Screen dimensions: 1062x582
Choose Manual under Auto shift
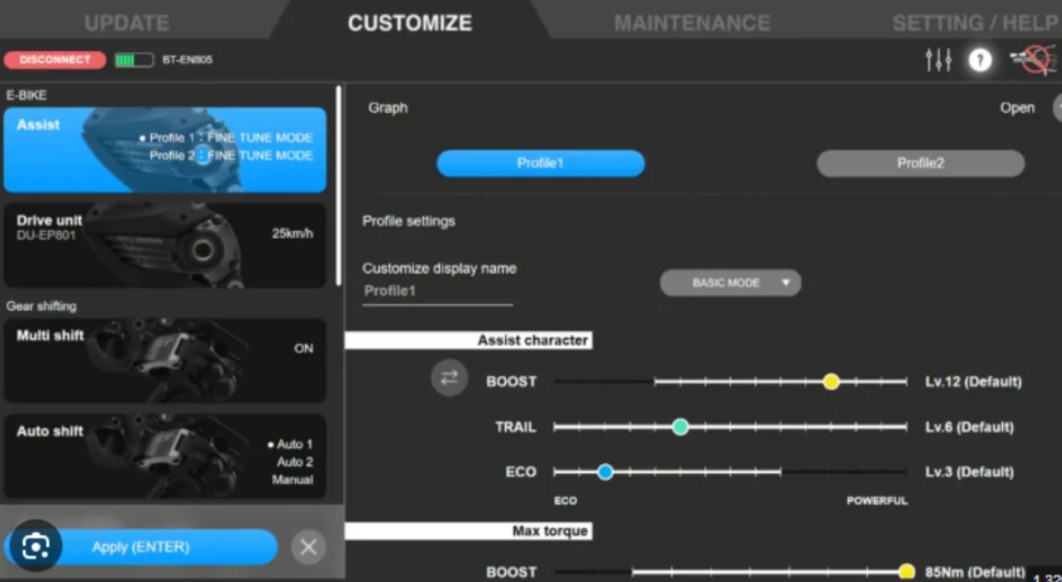pyautogui.click(x=292, y=480)
